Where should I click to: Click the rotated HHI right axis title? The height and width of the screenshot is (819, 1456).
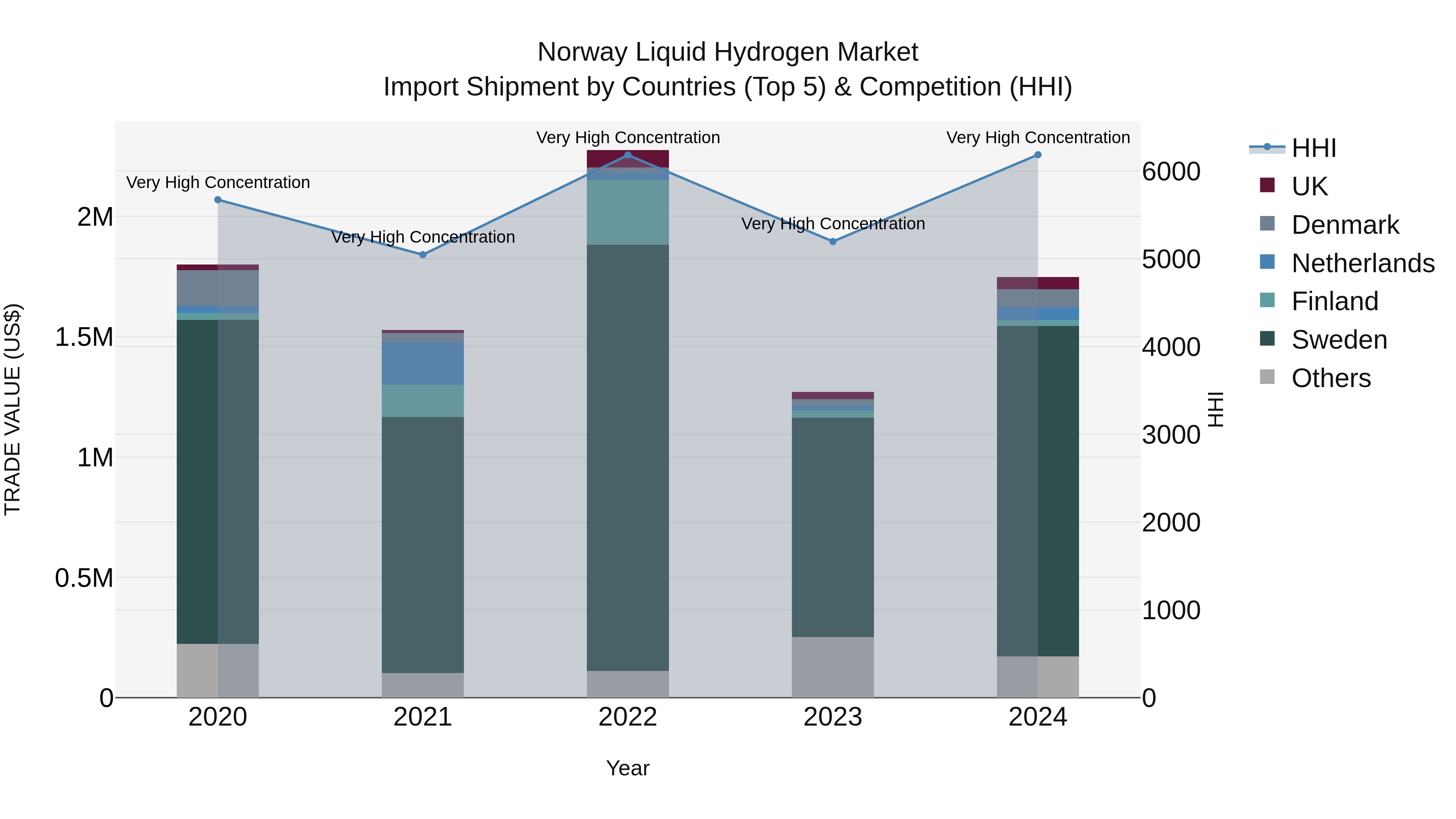(x=1215, y=409)
